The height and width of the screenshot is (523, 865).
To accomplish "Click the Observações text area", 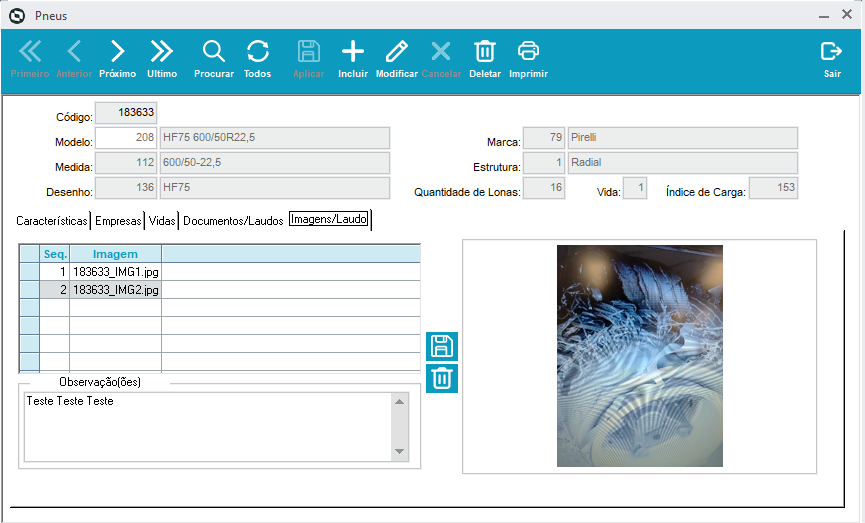I will coord(208,426).
